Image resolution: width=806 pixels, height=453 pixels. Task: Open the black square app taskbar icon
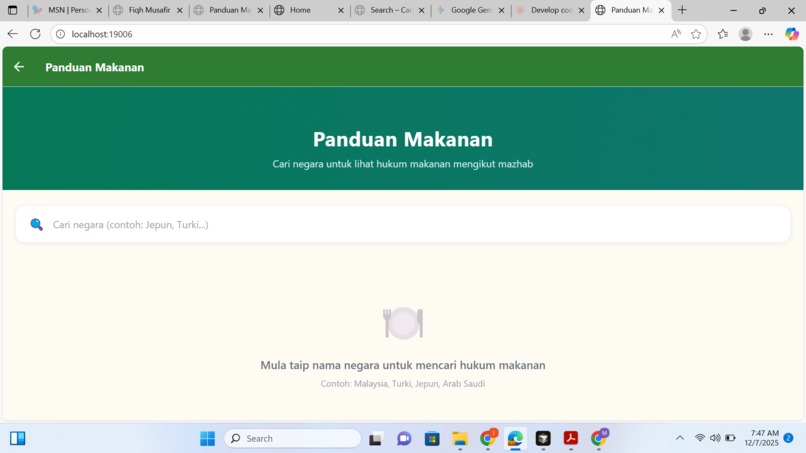tap(543, 439)
